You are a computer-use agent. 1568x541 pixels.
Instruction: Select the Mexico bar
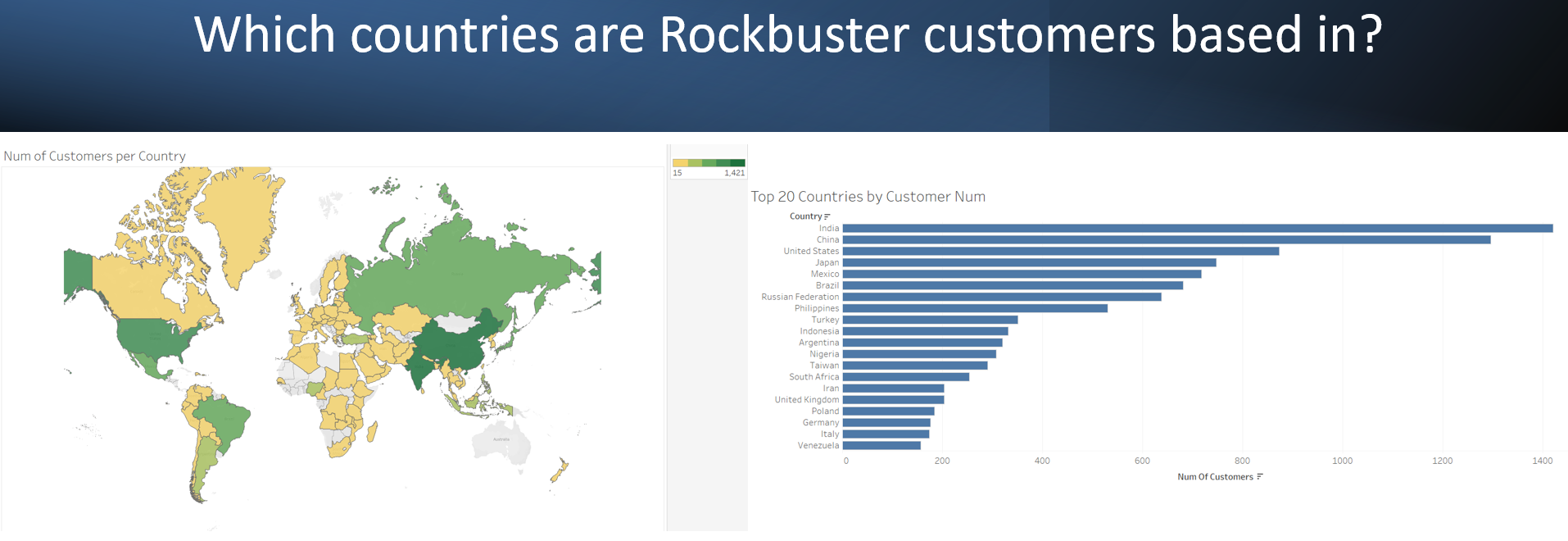coord(1022,275)
